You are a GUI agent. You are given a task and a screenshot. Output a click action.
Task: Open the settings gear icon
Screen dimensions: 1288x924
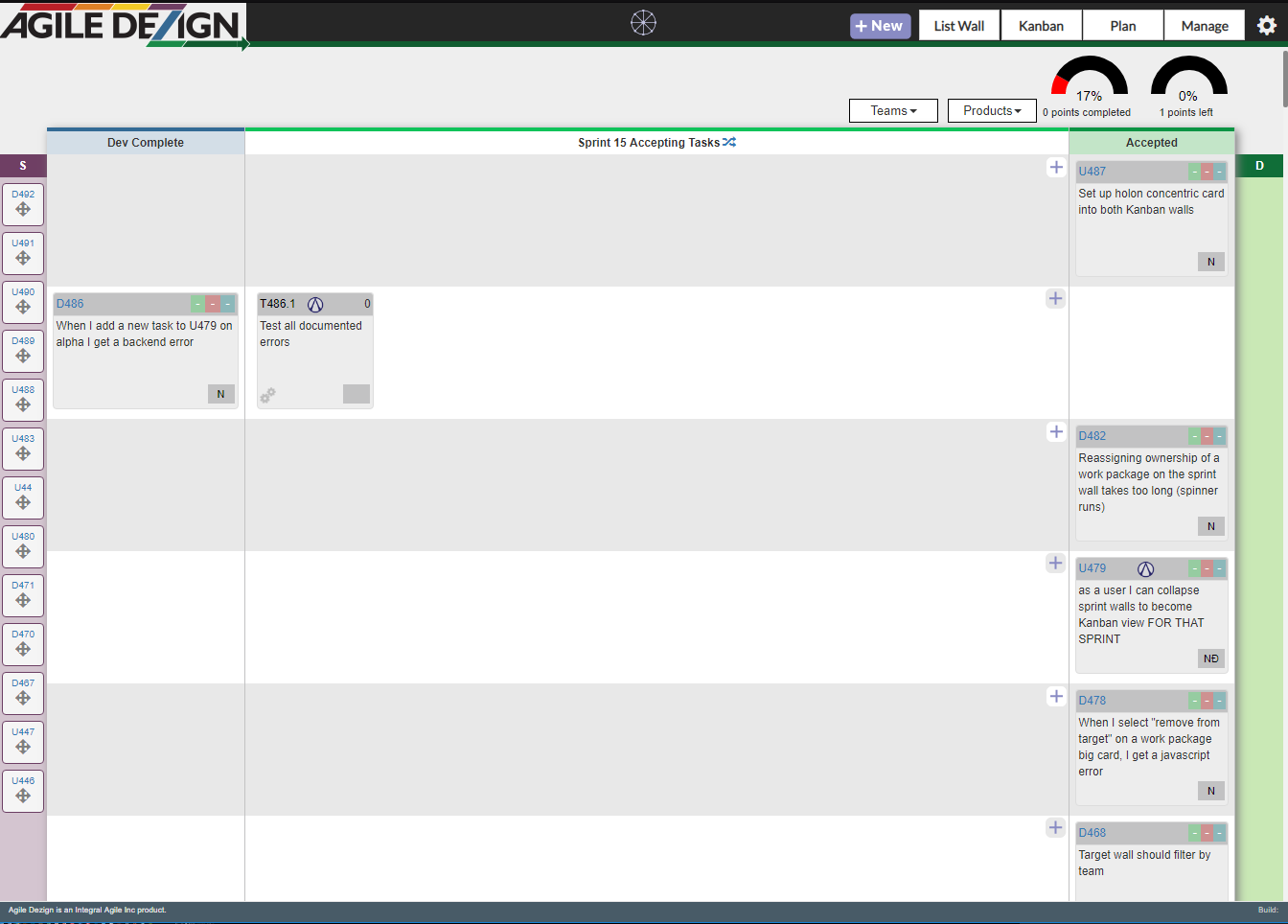point(1266,26)
